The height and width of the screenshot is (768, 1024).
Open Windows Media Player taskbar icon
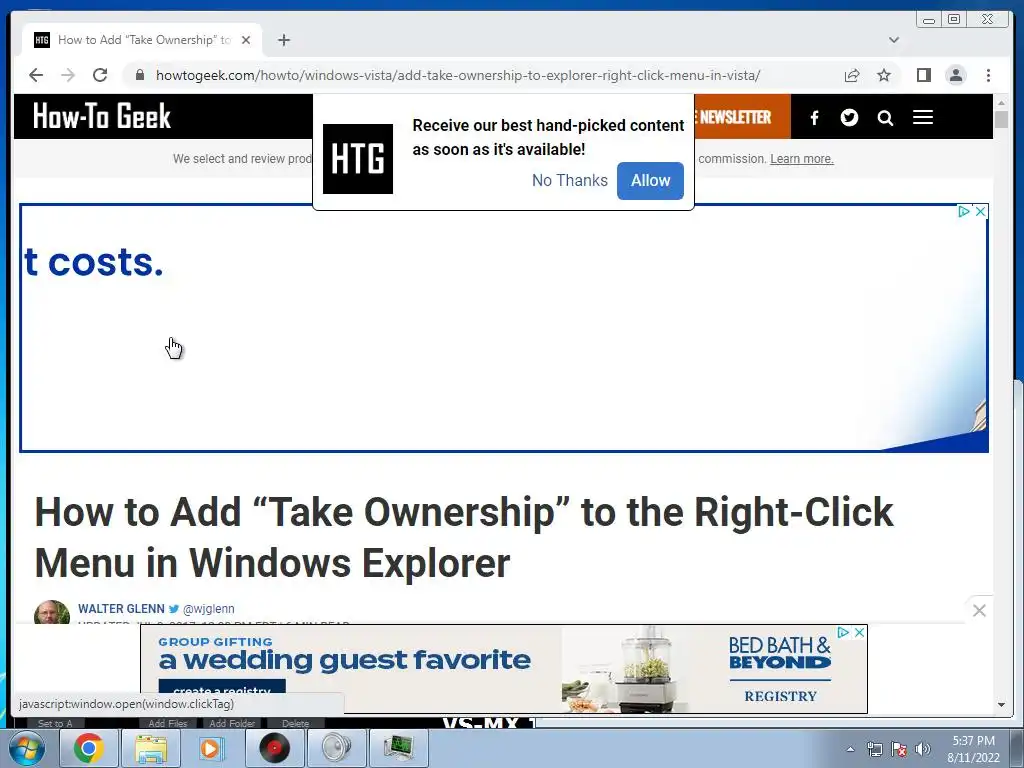(211, 748)
